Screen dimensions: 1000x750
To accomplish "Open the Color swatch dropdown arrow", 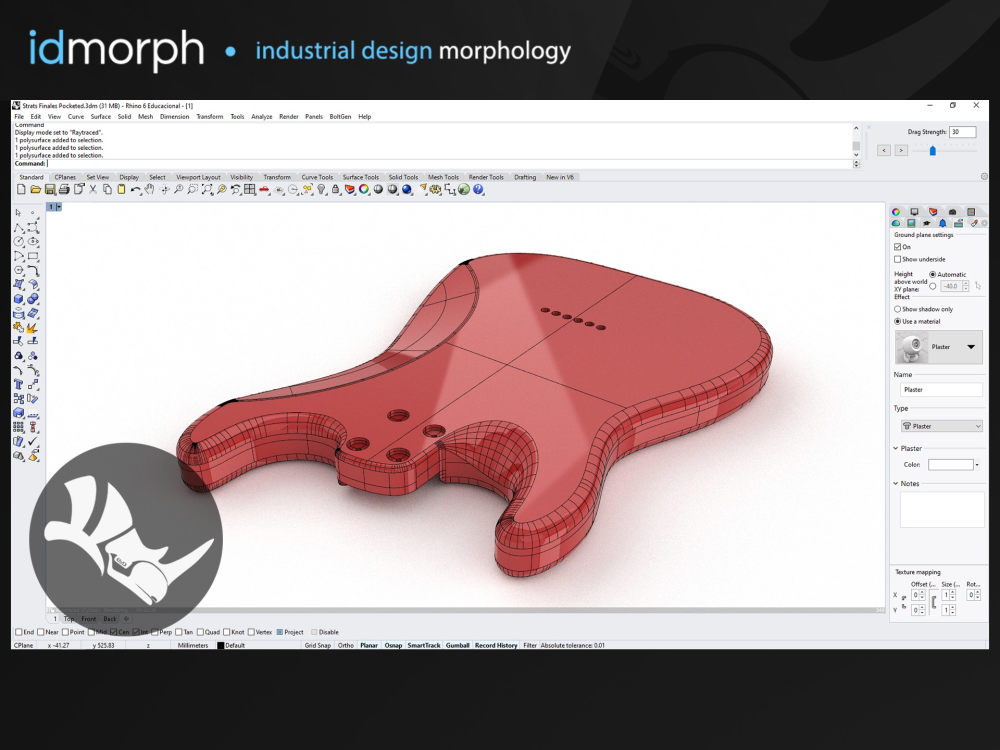I will 977,465.
